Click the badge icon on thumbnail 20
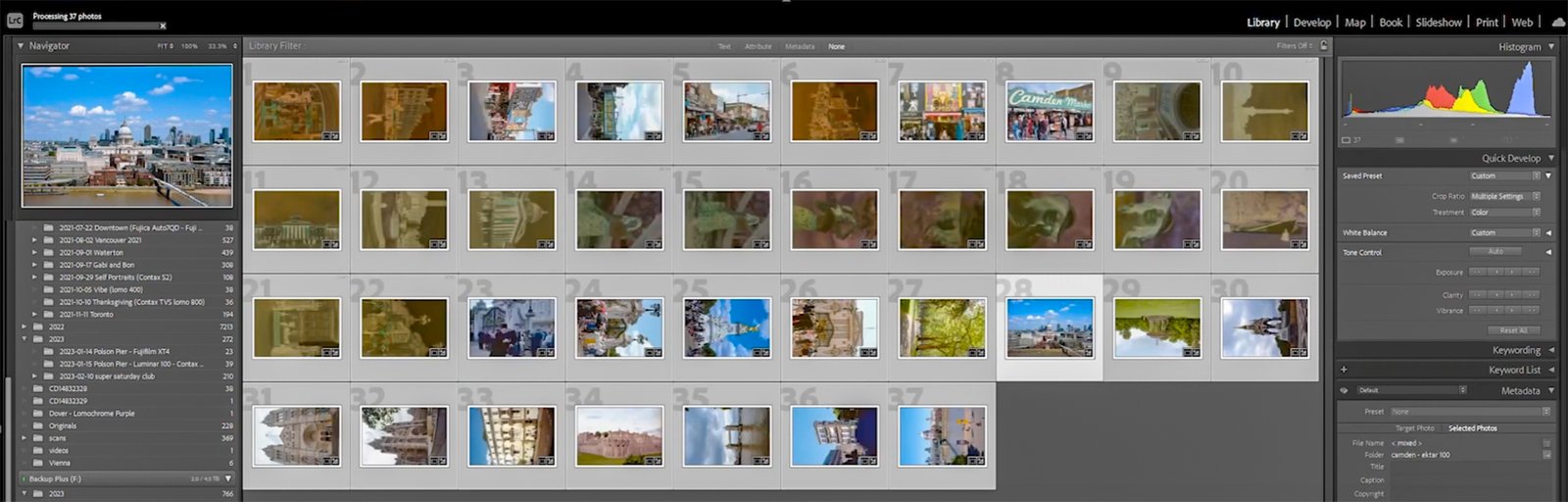The width and height of the screenshot is (1568, 502). (1298, 243)
